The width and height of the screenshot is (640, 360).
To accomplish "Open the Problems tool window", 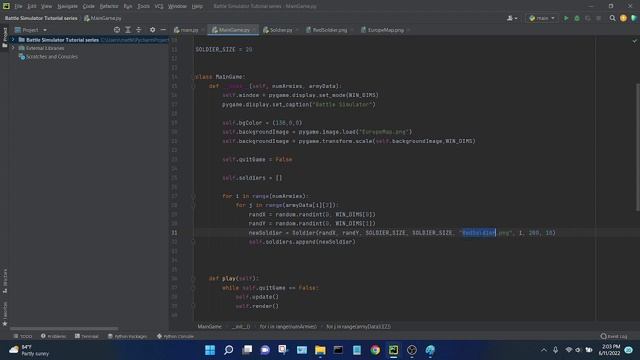I will point(53,336).
